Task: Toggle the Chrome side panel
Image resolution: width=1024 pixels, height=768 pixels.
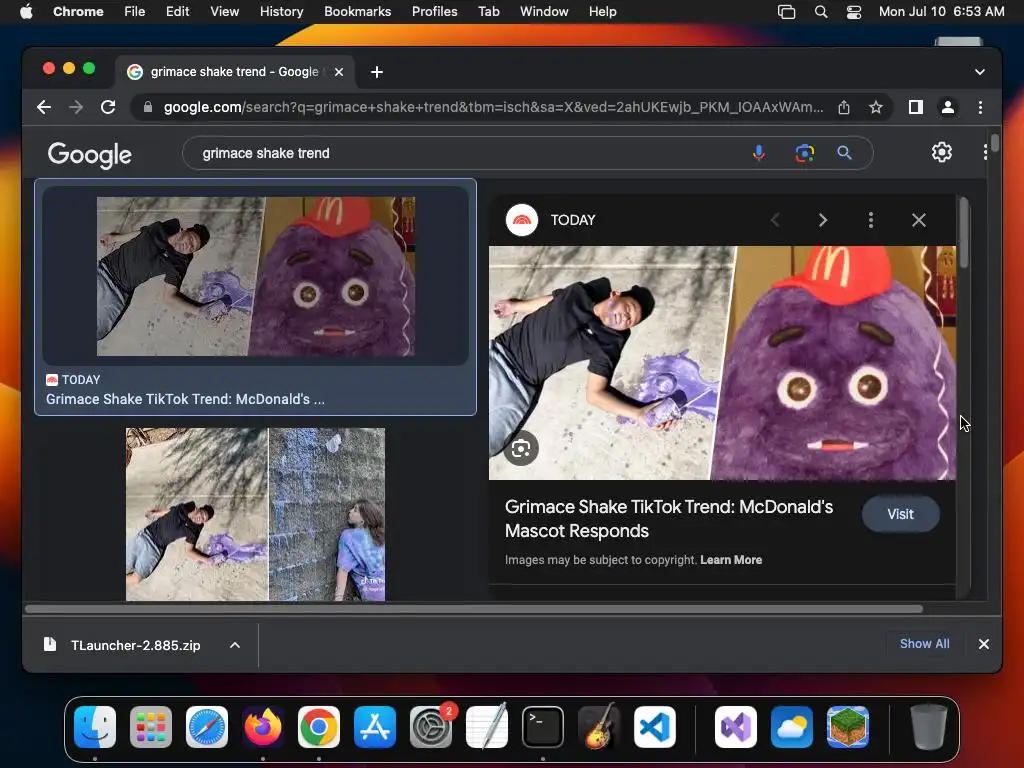Action: point(916,107)
